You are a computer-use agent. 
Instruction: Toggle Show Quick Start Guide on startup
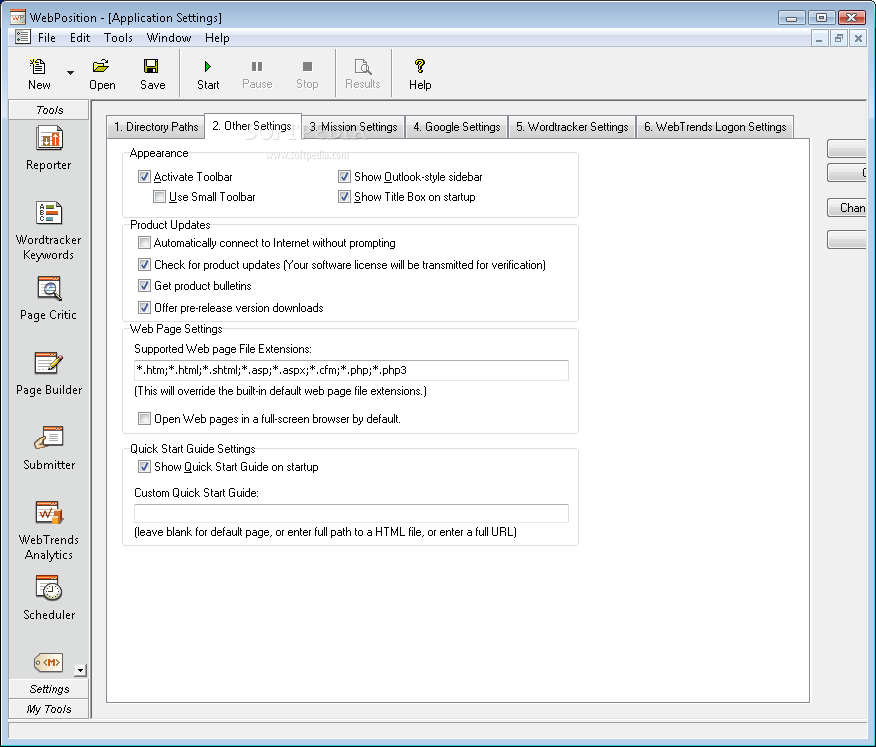tap(144, 467)
